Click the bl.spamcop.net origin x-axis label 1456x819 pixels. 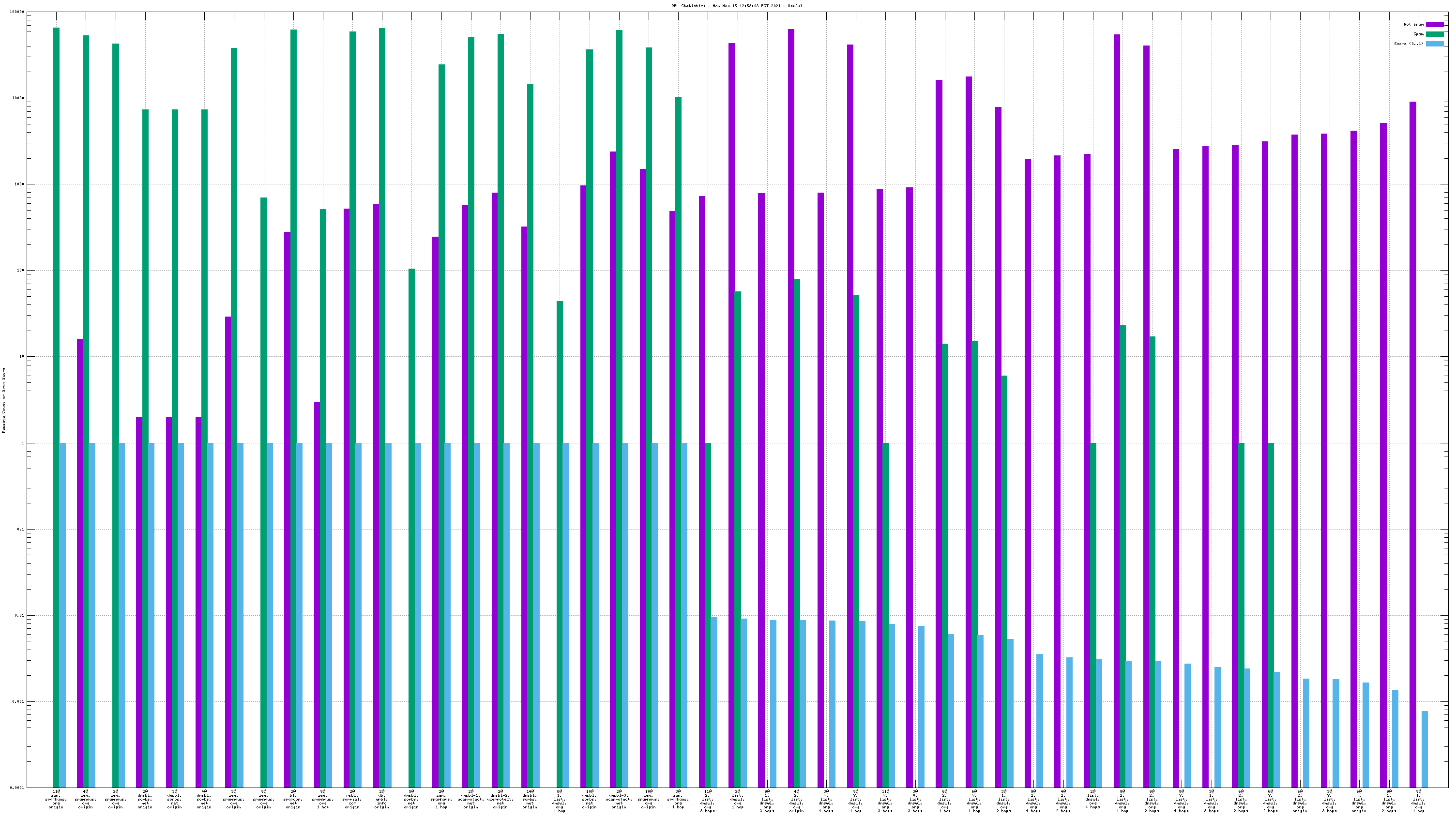coord(293,799)
